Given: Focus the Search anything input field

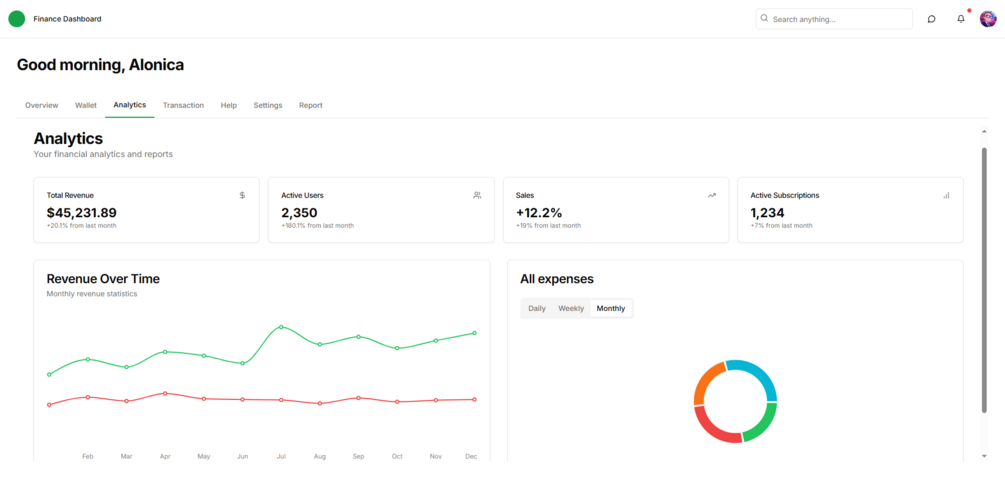Looking at the screenshot, I should click(834, 19).
